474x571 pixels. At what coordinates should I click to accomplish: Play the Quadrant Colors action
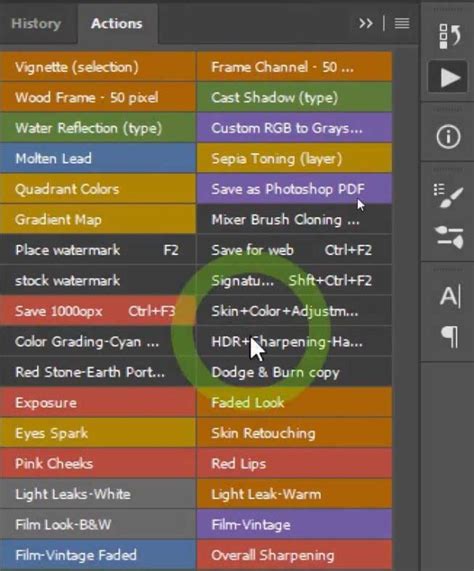98,189
